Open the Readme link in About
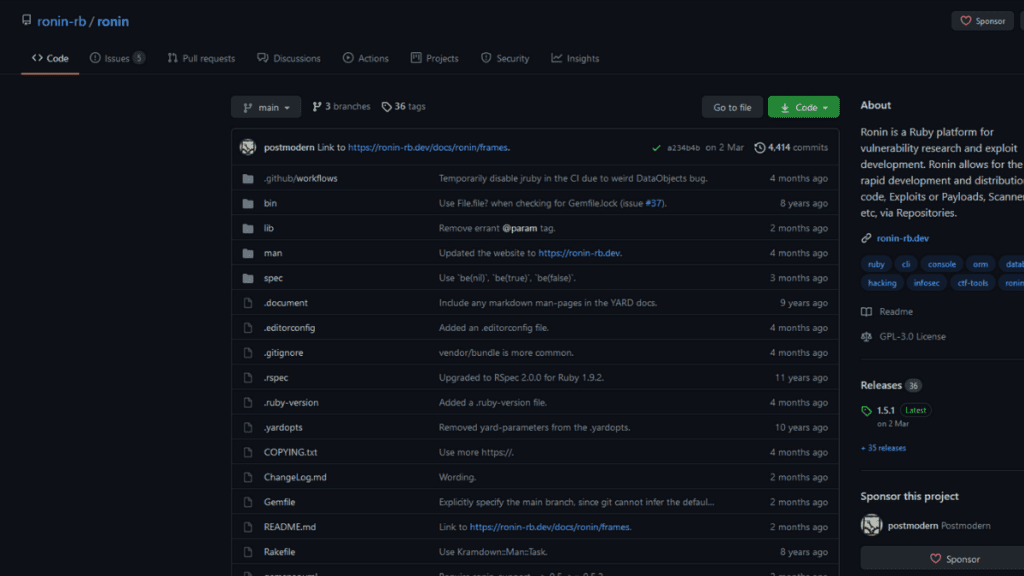This screenshot has height=576, width=1024. [x=896, y=312]
